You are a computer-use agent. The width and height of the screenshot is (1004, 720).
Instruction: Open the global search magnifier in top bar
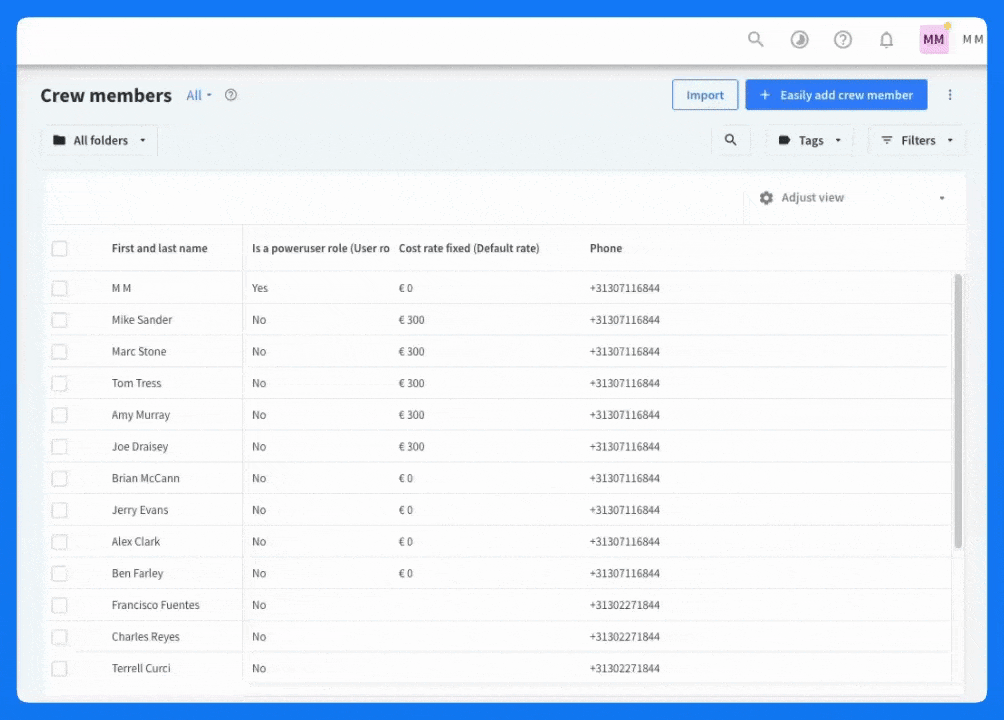756,40
